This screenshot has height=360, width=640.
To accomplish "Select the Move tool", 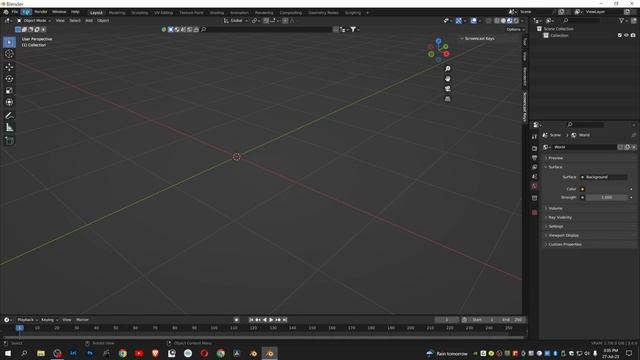I will pyautogui.click(x=9, y=67).
